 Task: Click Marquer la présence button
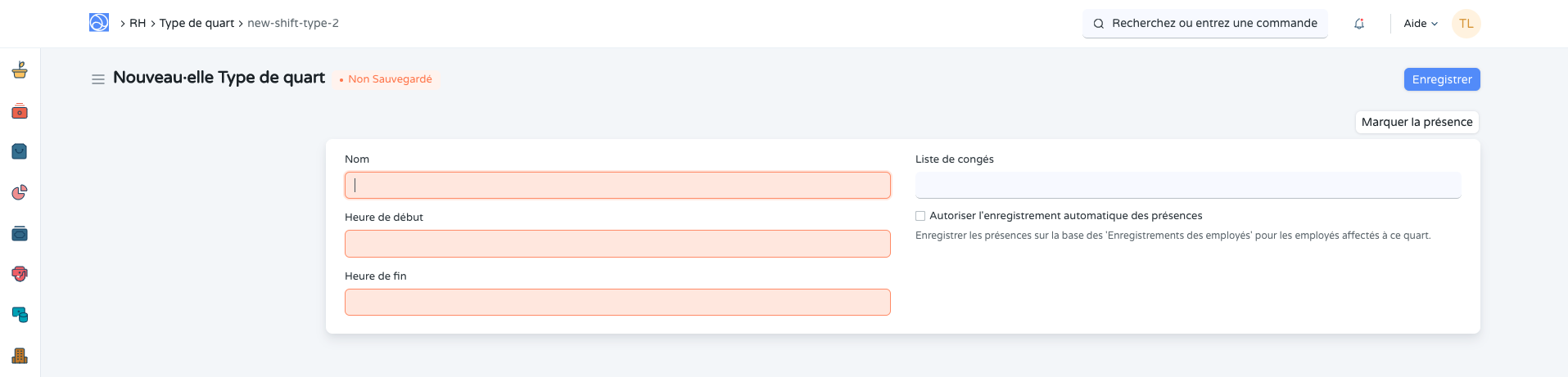(x=1417, y=122)
